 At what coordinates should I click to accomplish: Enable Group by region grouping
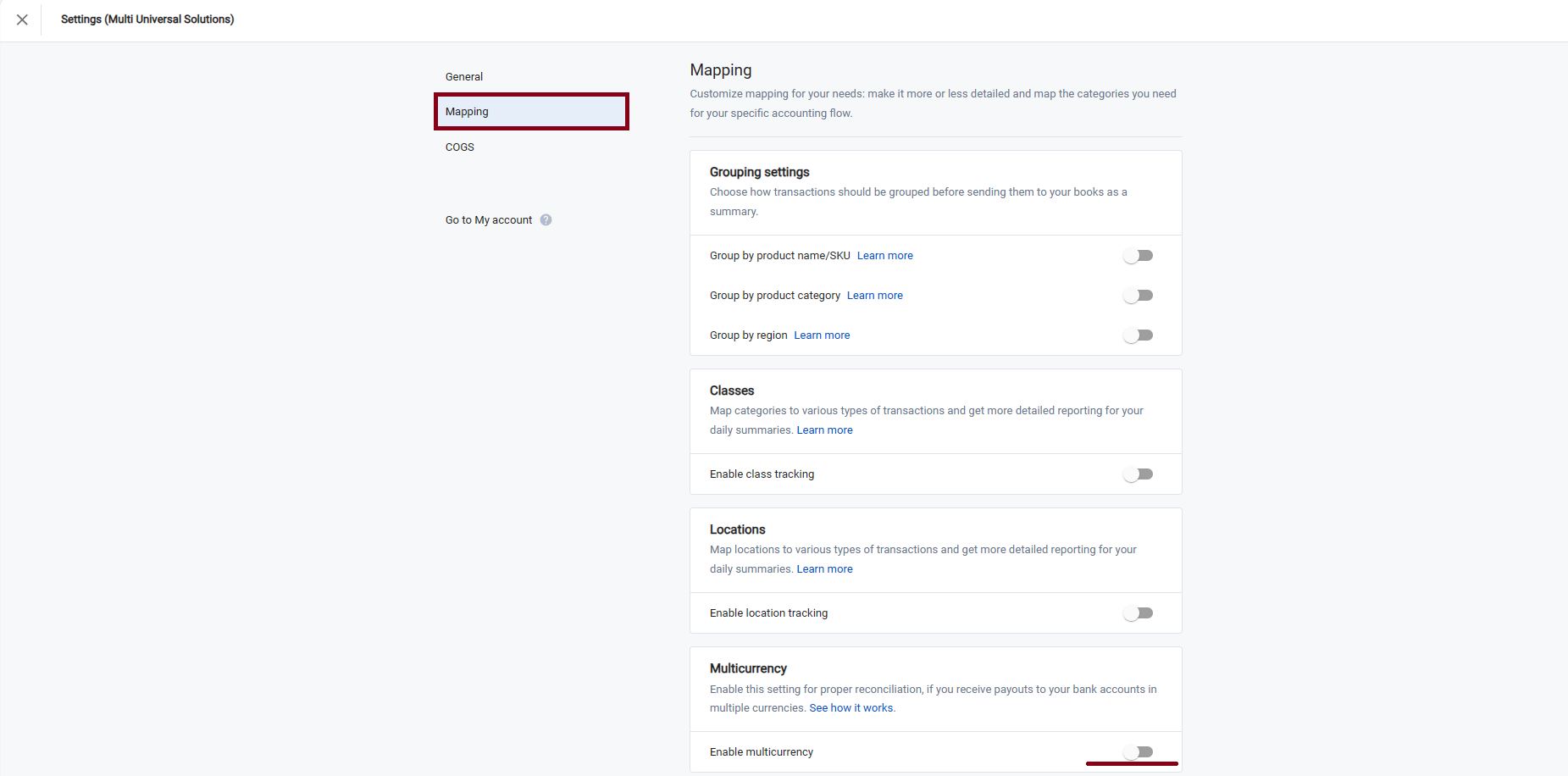pyautogui.click(x=1138, y=335)
